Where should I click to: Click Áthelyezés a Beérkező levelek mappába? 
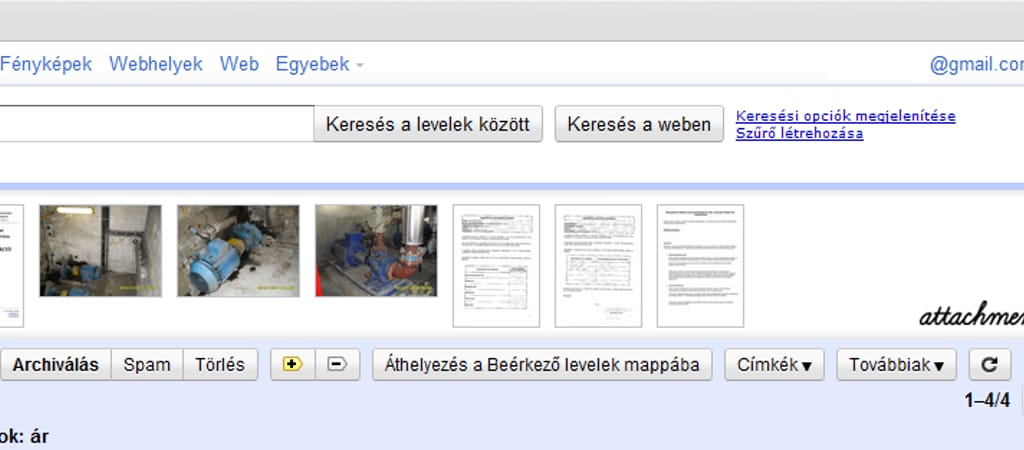(x=542, y=365)
